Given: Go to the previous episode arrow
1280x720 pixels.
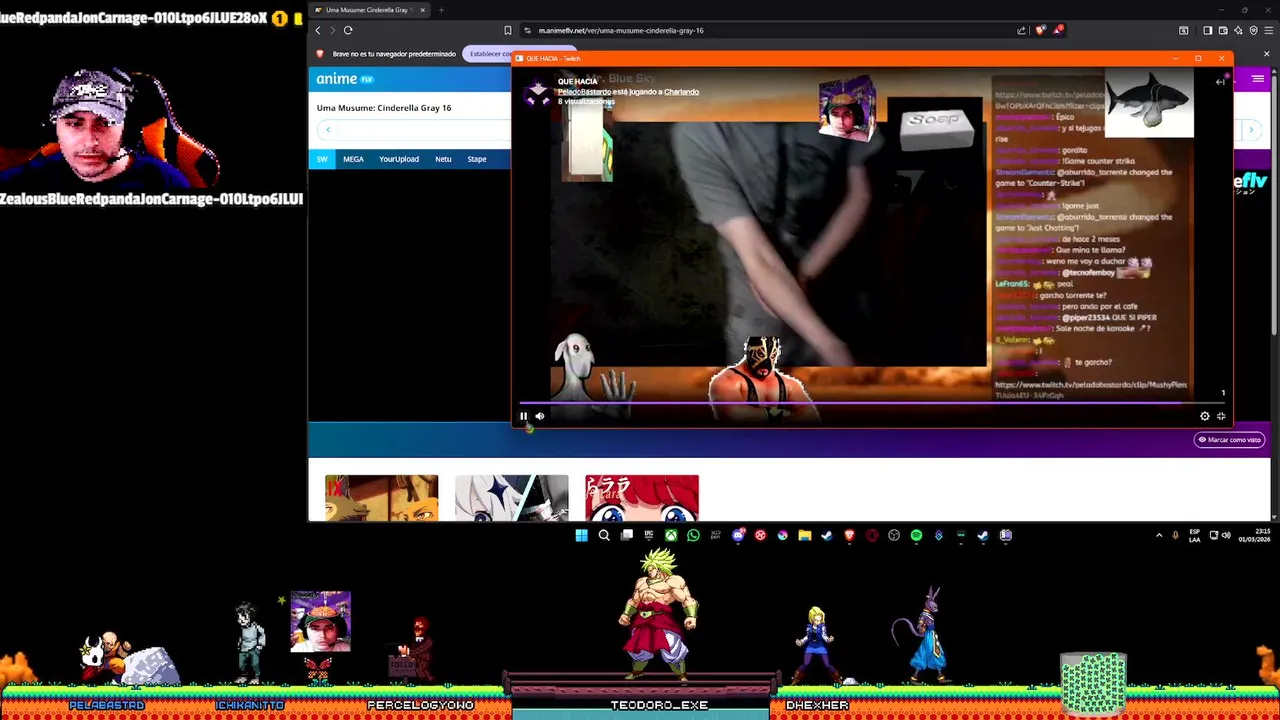Looking at the screenshot, I should 328,130.
